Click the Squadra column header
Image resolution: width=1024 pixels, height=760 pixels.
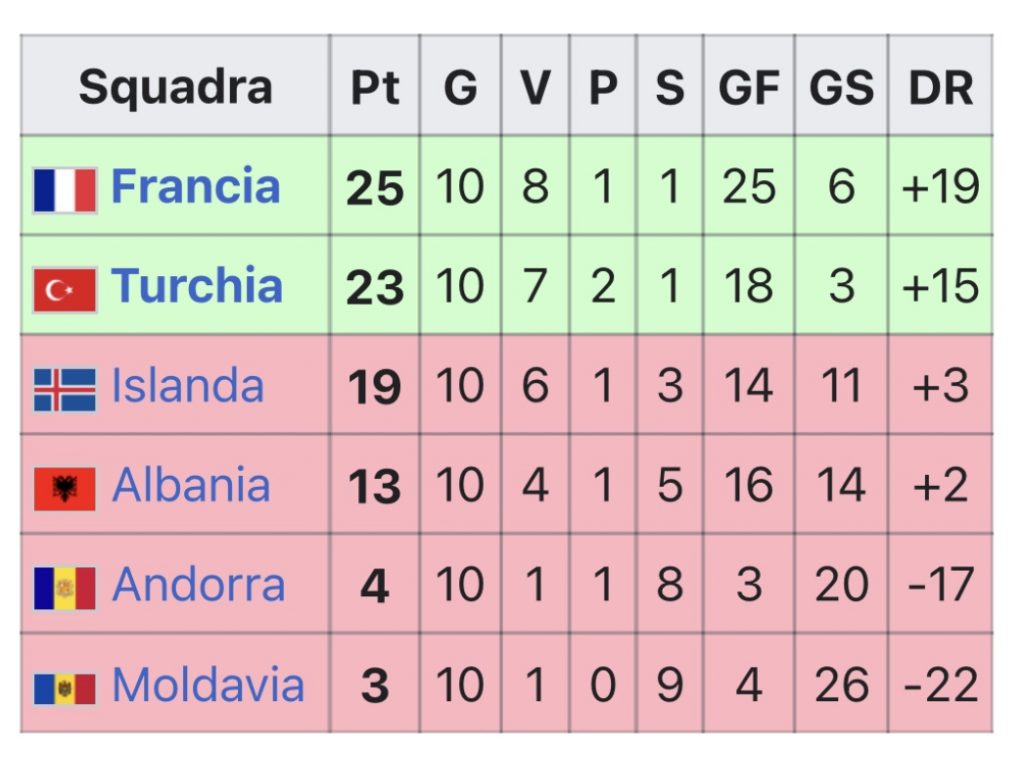pos(175,86)
